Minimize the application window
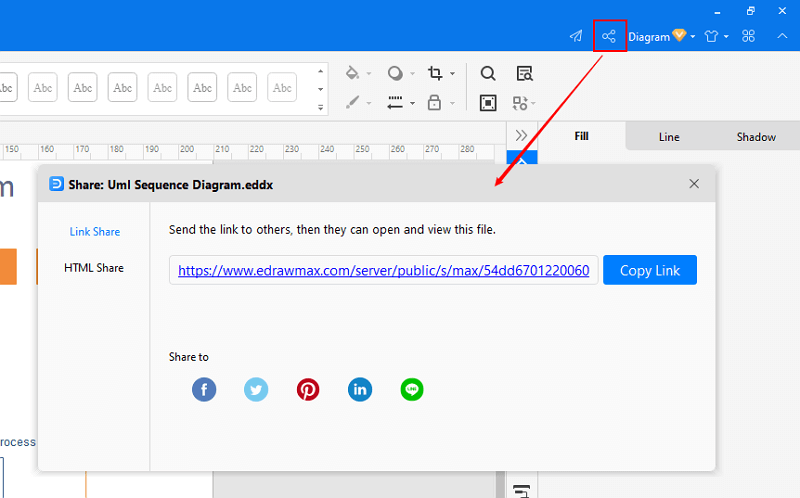The image size is (800, 498). [x=717, y=11]
